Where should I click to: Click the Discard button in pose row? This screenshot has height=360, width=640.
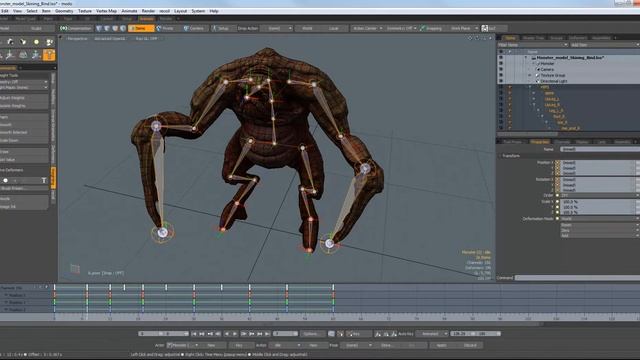pyautogui.click(x=470, y=345)
